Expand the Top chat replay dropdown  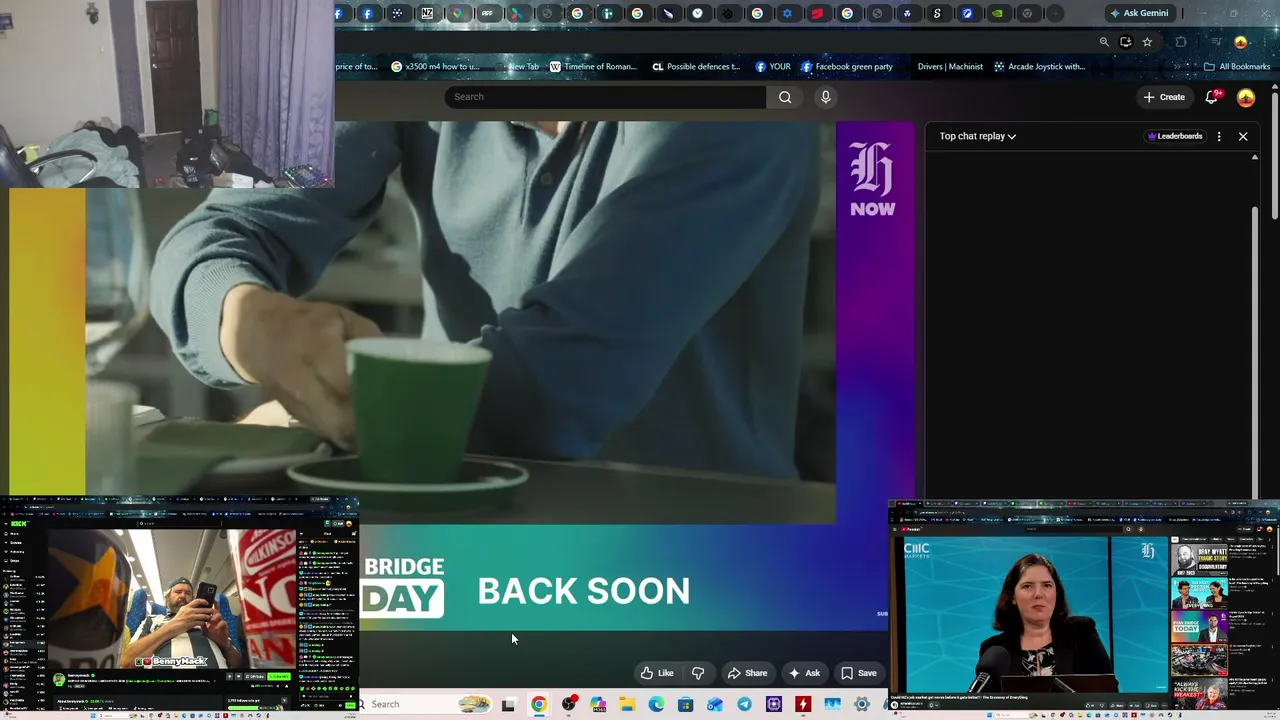click(977, 136)
